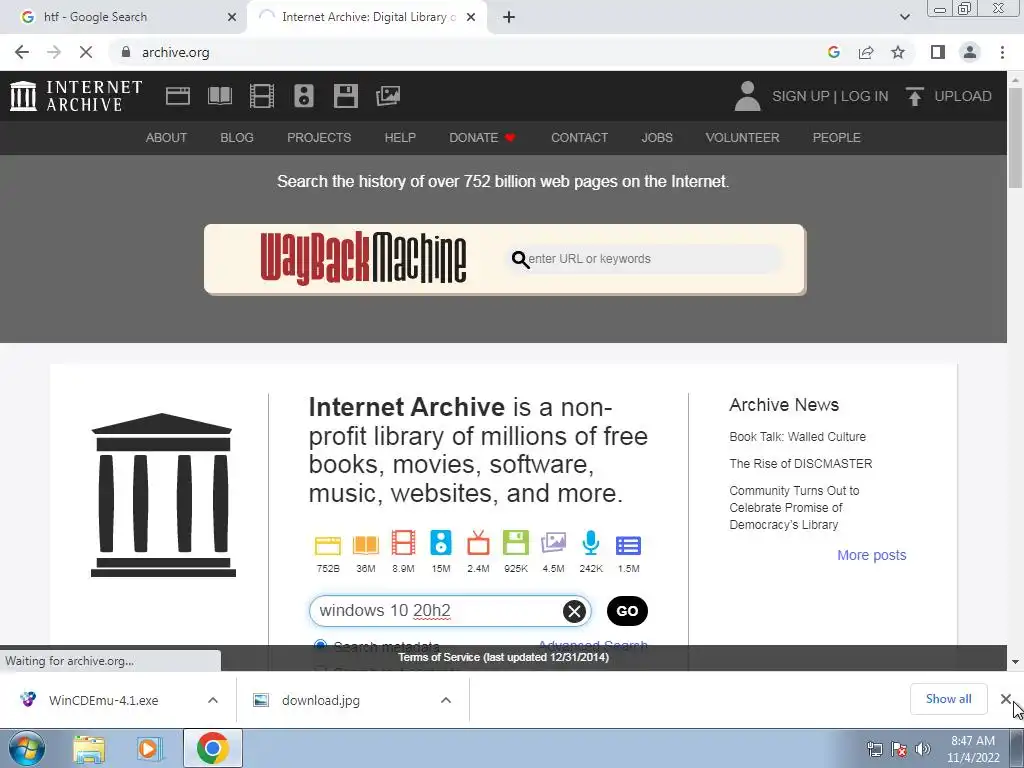Switch to the htf - Google Search tab
This screenshot has width=1024, height=768.
123,17
